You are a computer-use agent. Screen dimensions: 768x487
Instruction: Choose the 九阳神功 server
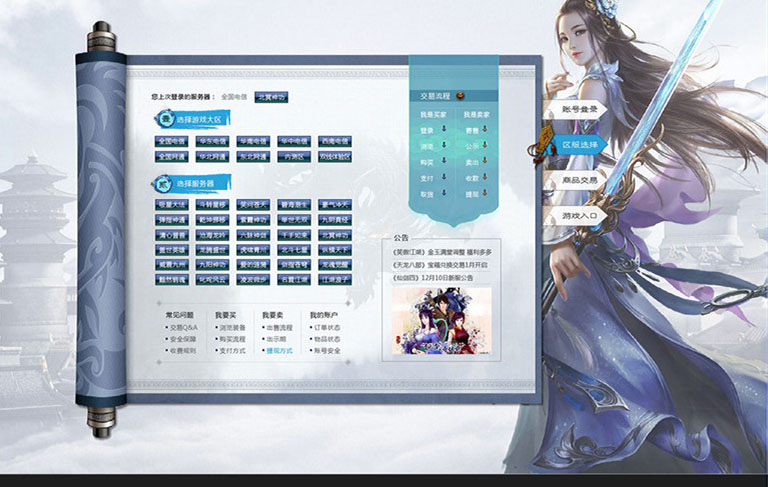pyautogui.click(x=213, y=266)
